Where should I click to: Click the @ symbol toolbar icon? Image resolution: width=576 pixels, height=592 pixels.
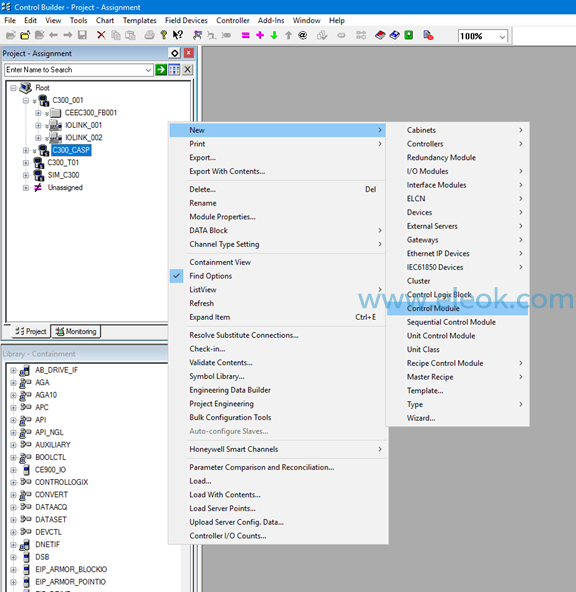click(303, 35)
